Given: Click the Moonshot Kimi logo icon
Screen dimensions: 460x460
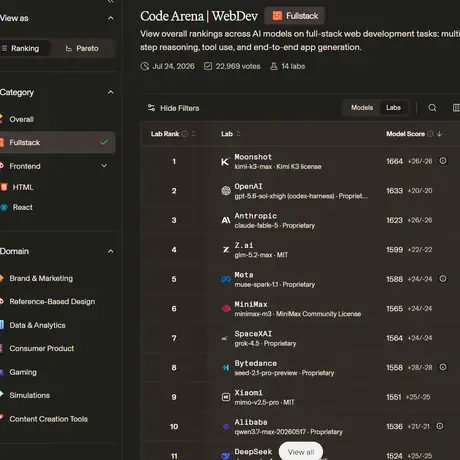Looking at the screenshot, I should [x=225, y=162].
